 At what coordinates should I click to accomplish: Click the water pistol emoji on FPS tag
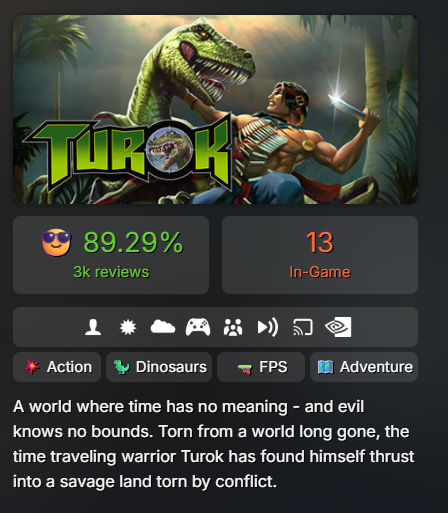(245, 369)
